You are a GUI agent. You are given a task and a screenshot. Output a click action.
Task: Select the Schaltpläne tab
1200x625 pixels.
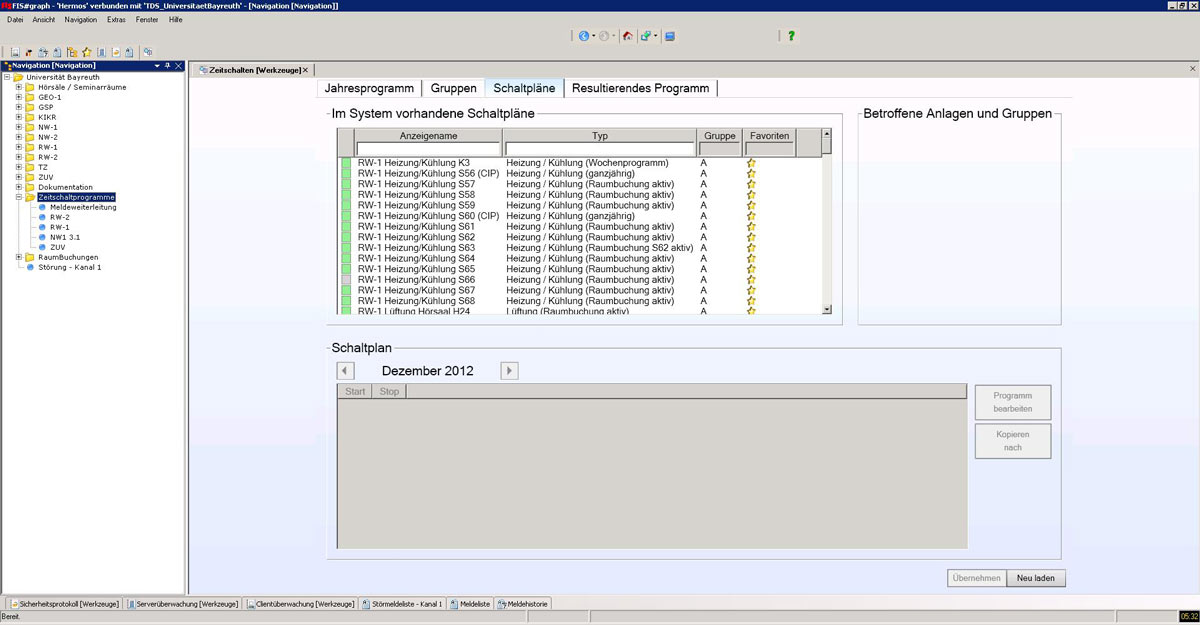524,88
